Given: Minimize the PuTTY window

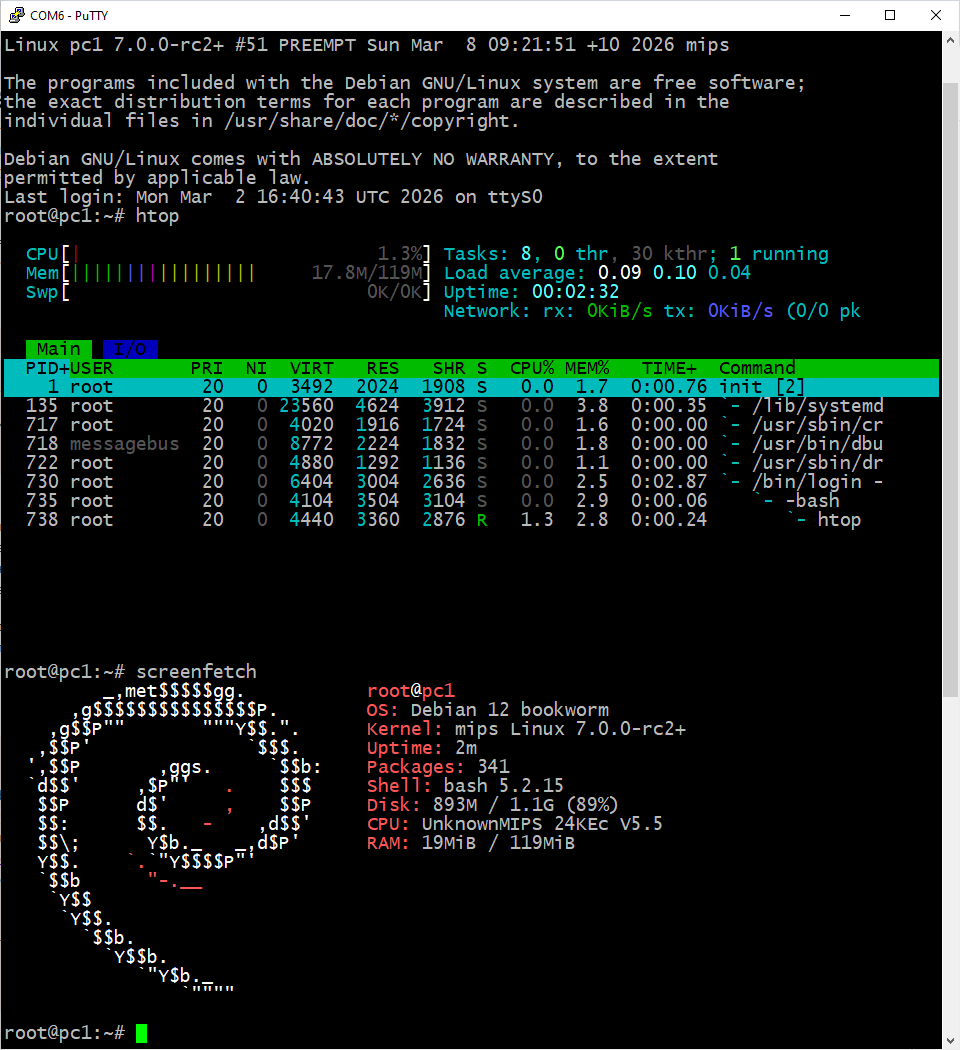Looking at the screenshot, I should 846,15.
